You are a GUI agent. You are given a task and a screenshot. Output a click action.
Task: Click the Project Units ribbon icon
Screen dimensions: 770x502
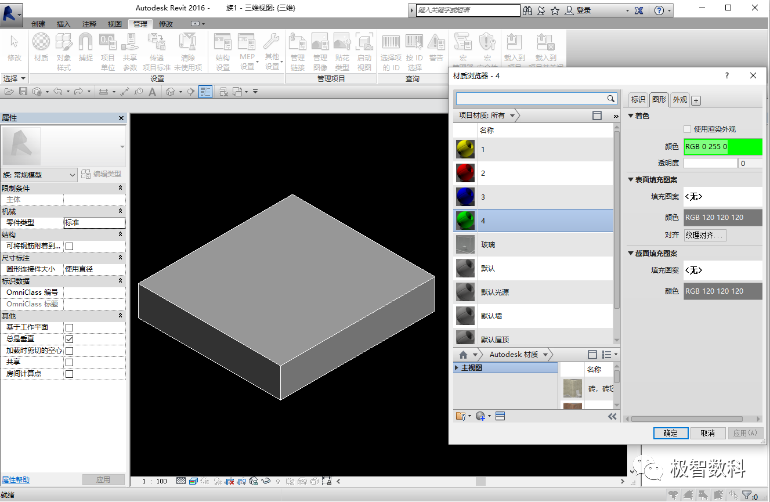click(x=108, y=43)
